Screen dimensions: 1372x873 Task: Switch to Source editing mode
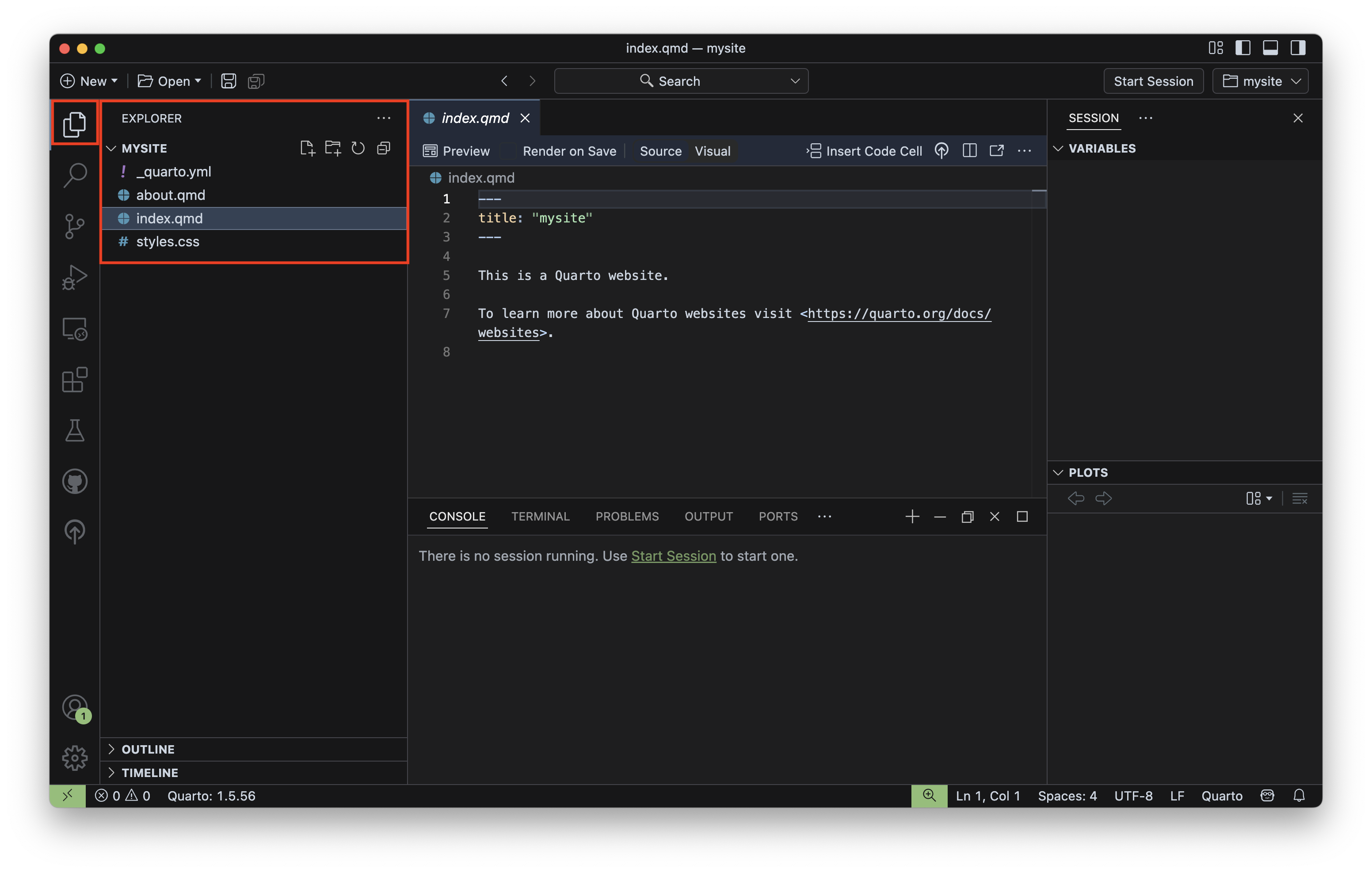660,151
